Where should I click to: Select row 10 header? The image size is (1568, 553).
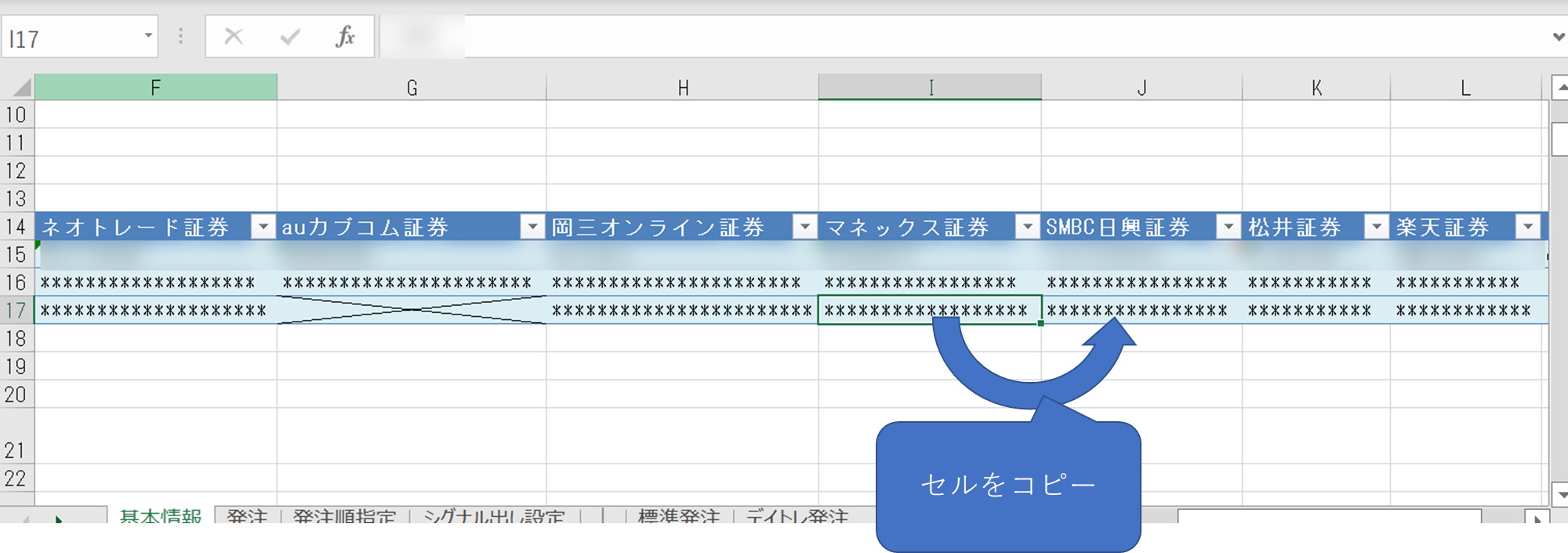coord(16,115)
